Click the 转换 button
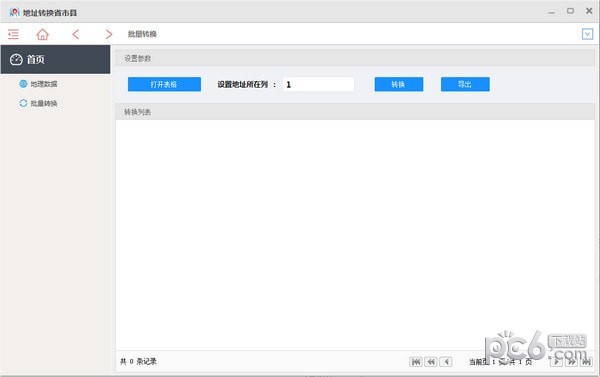600x377 pixels. pyautogui.click(x=399, y=84)
